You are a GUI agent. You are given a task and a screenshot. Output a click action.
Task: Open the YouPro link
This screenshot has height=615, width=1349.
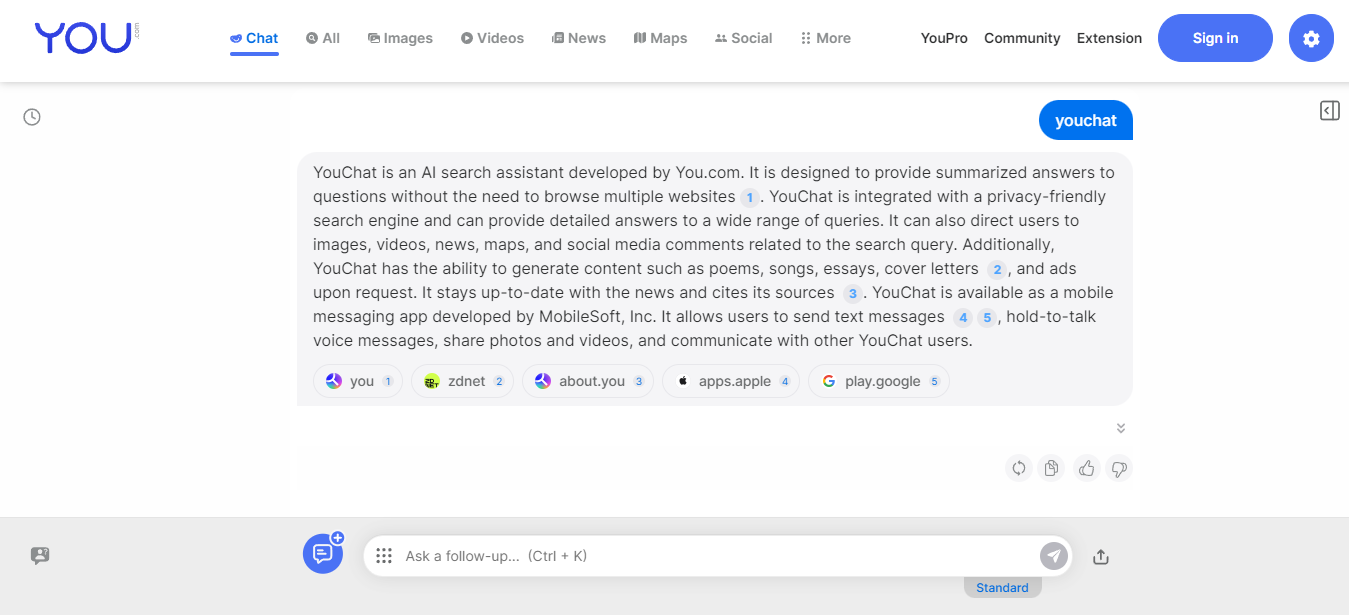coord(944,38)
